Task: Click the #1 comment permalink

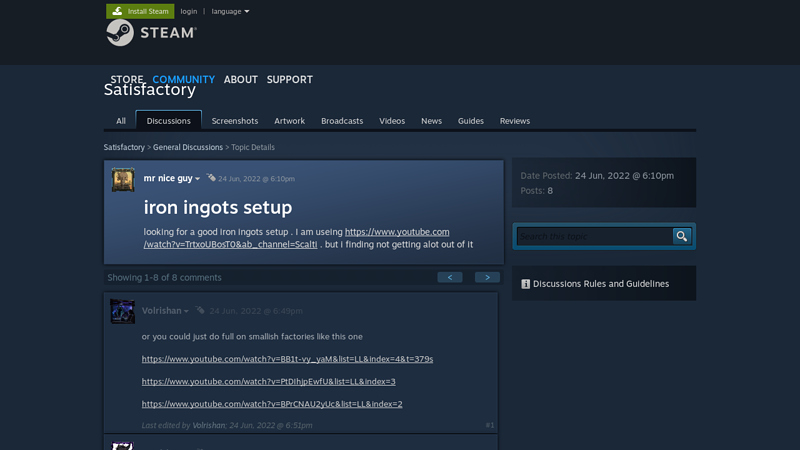Action: (x=489, y=425)
